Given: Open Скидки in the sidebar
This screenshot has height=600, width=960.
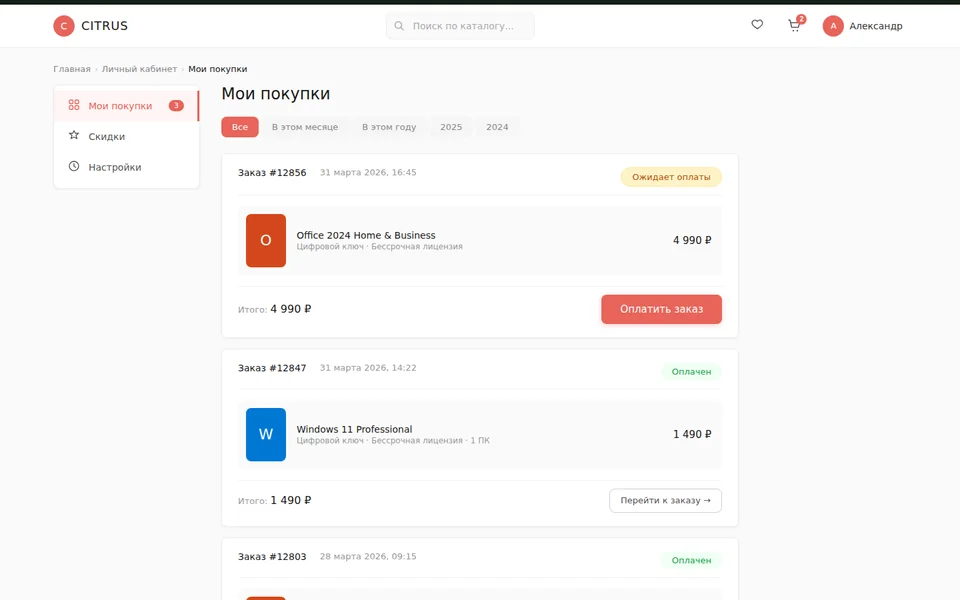Looking at the screenshot, I should (x=126, y=137).
